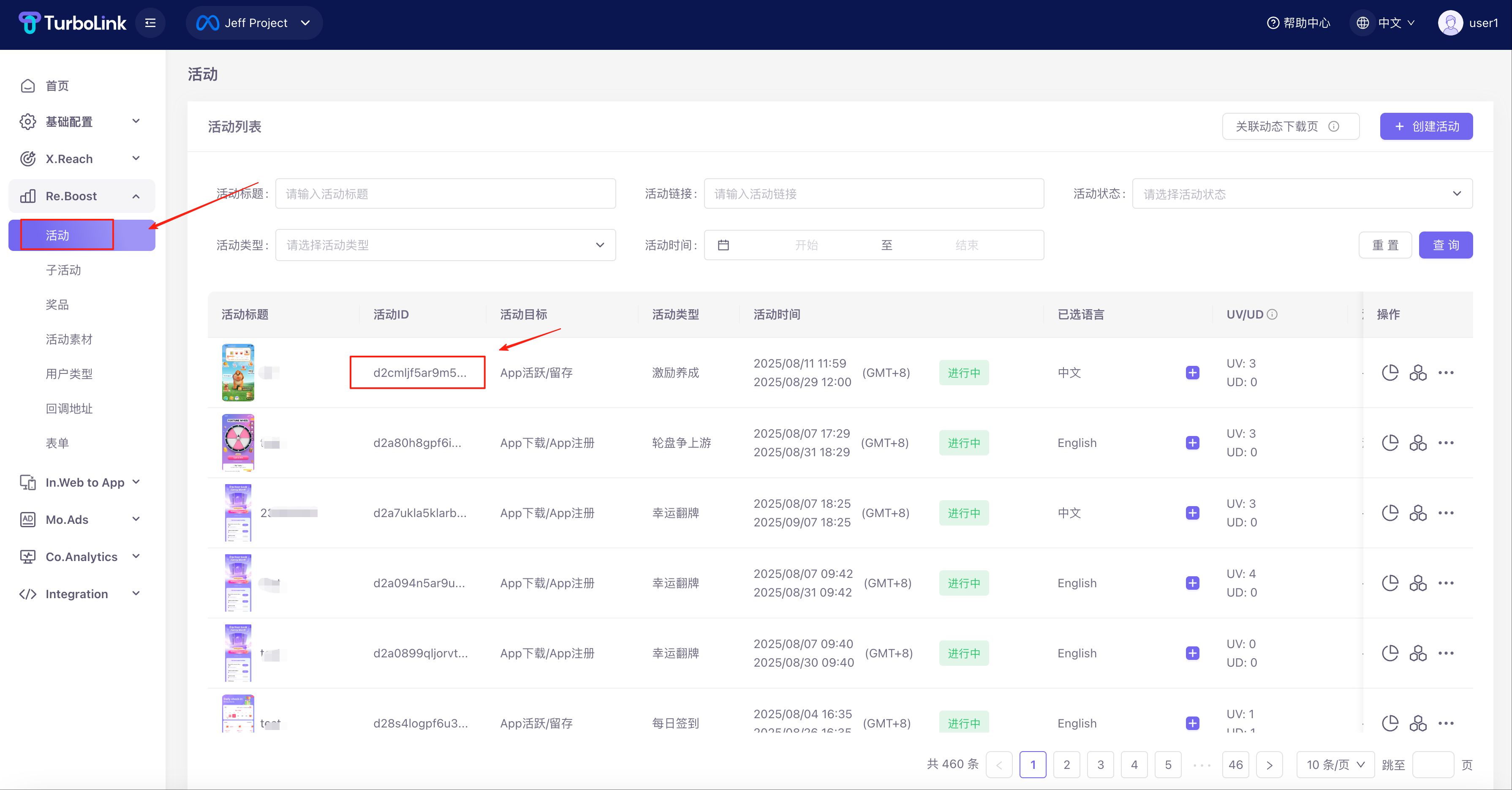Click into the activity title input field
The width and height of the screenshot is (1512, 790).
tap(445, 193)
